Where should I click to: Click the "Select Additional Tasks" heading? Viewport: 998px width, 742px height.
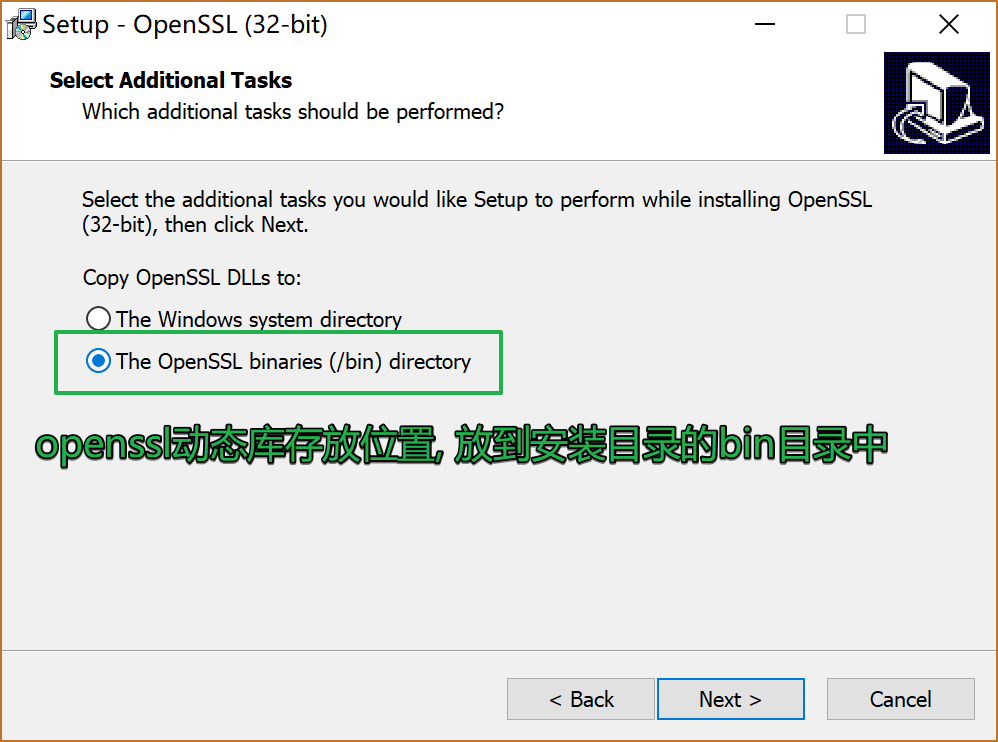pyautogui.click(x=171, y=80)
